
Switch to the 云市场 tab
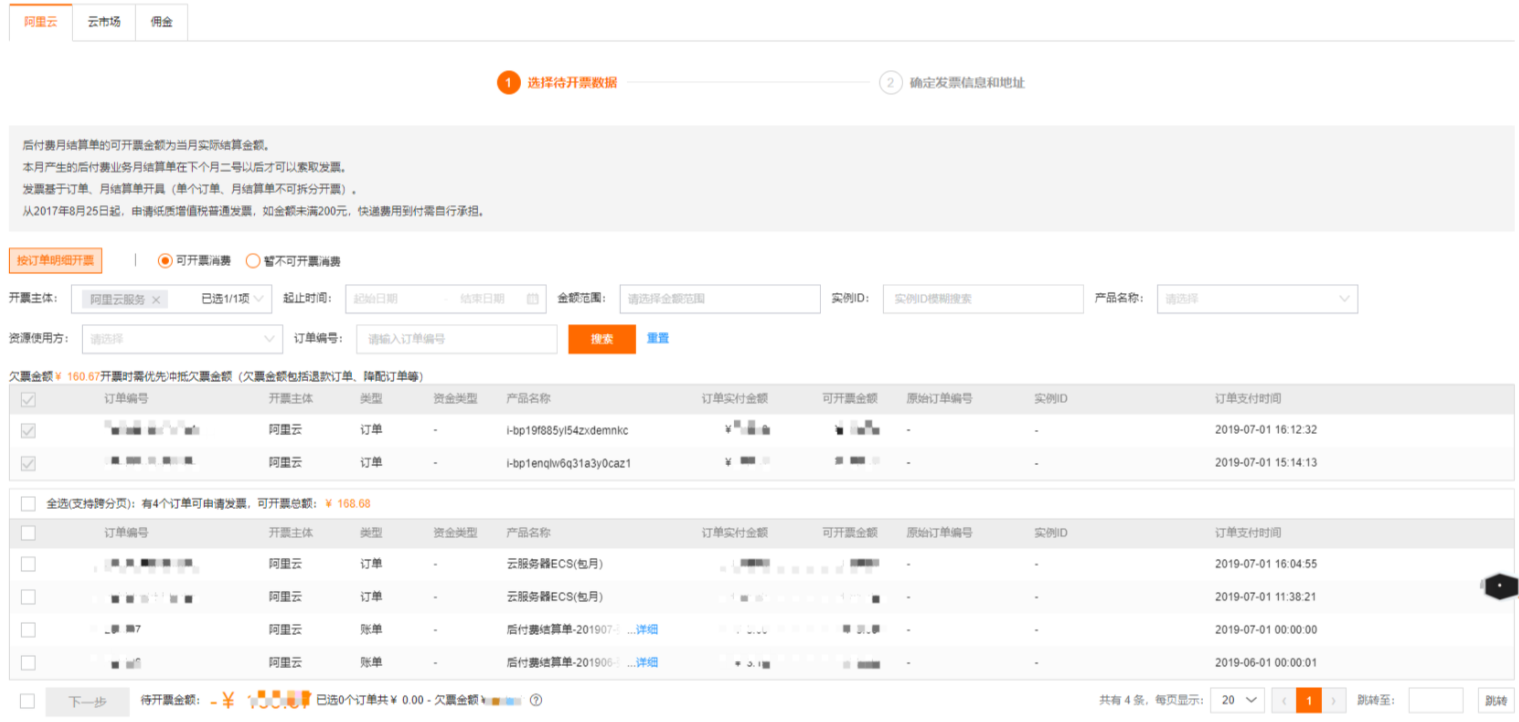104,22
